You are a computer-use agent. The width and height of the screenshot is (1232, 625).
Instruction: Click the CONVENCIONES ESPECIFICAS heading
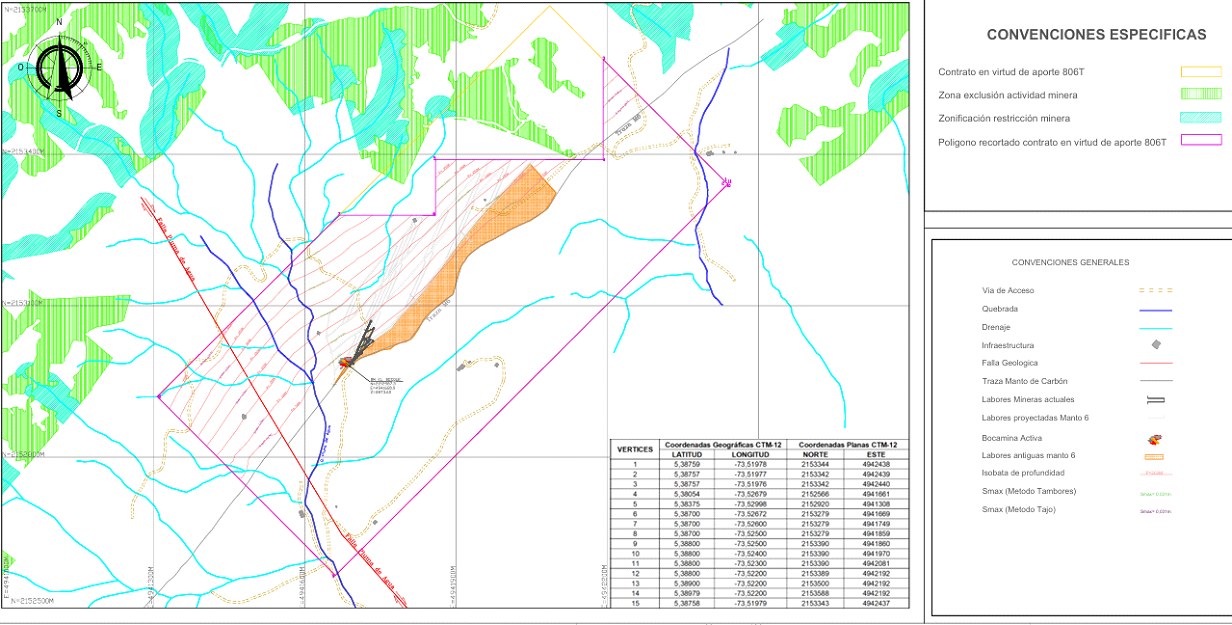tap(1096, 35)
